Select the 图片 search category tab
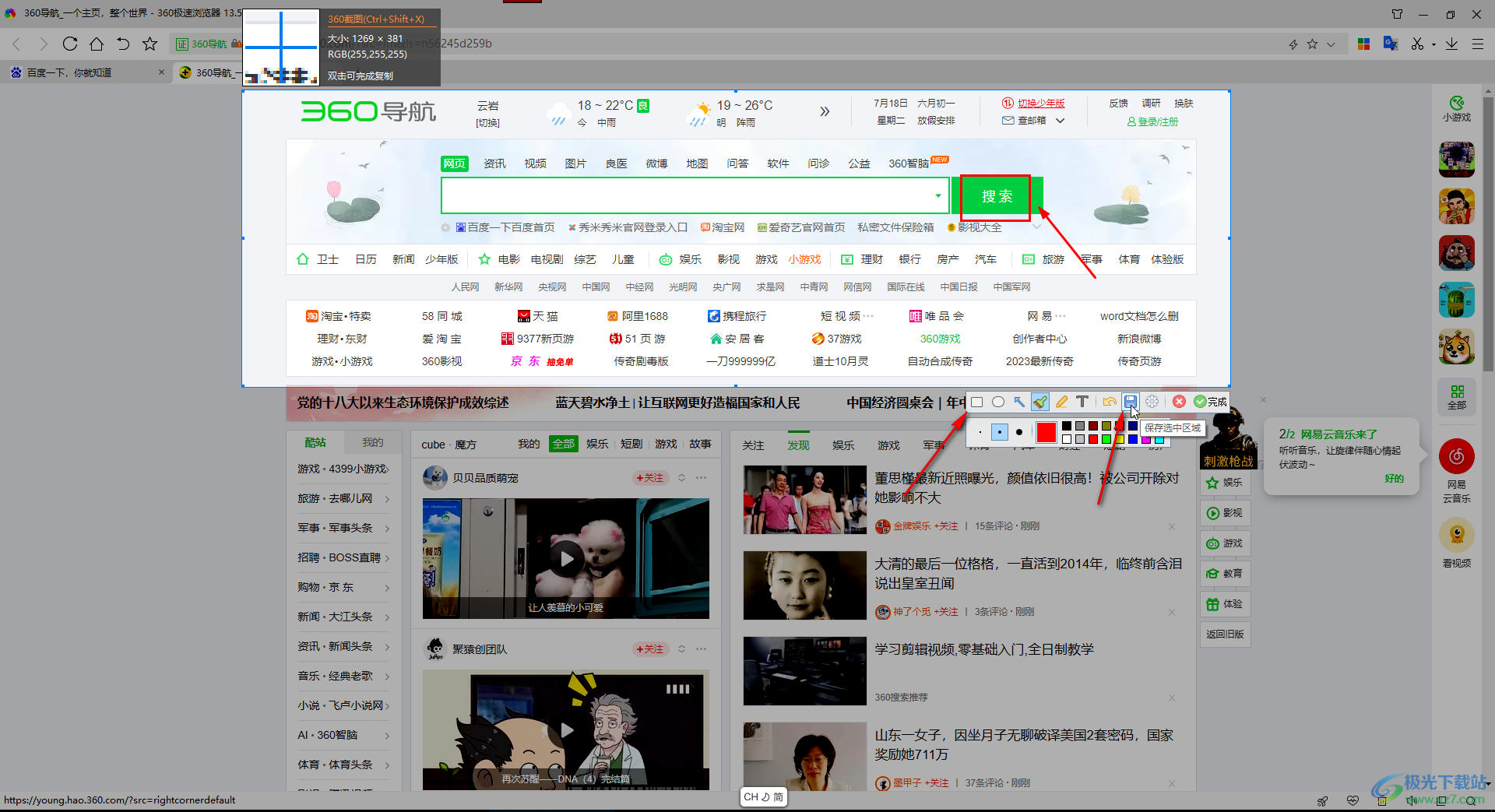This screenshot has width=1495, height=812. (575, 163)
